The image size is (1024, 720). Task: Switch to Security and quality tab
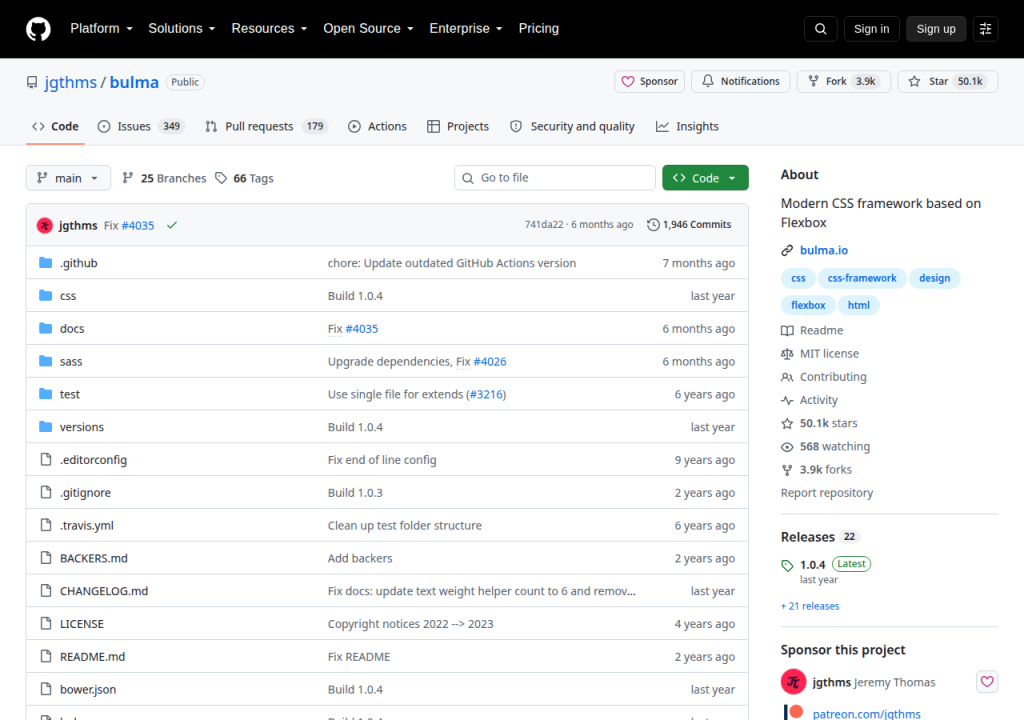pyautogui.click(x=572, y=126)
